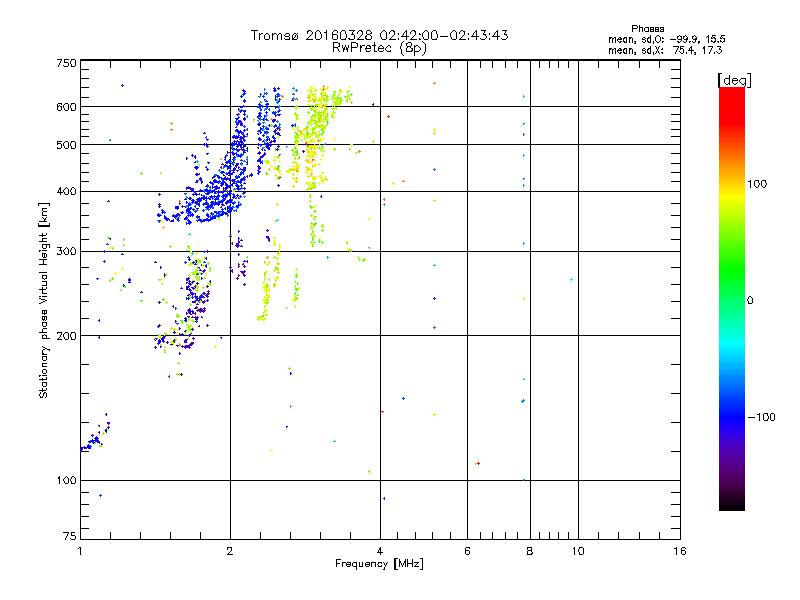Click the 'RwPretec (8p)' subtitle
The image size is (800, 600).
tap(379, 48)
